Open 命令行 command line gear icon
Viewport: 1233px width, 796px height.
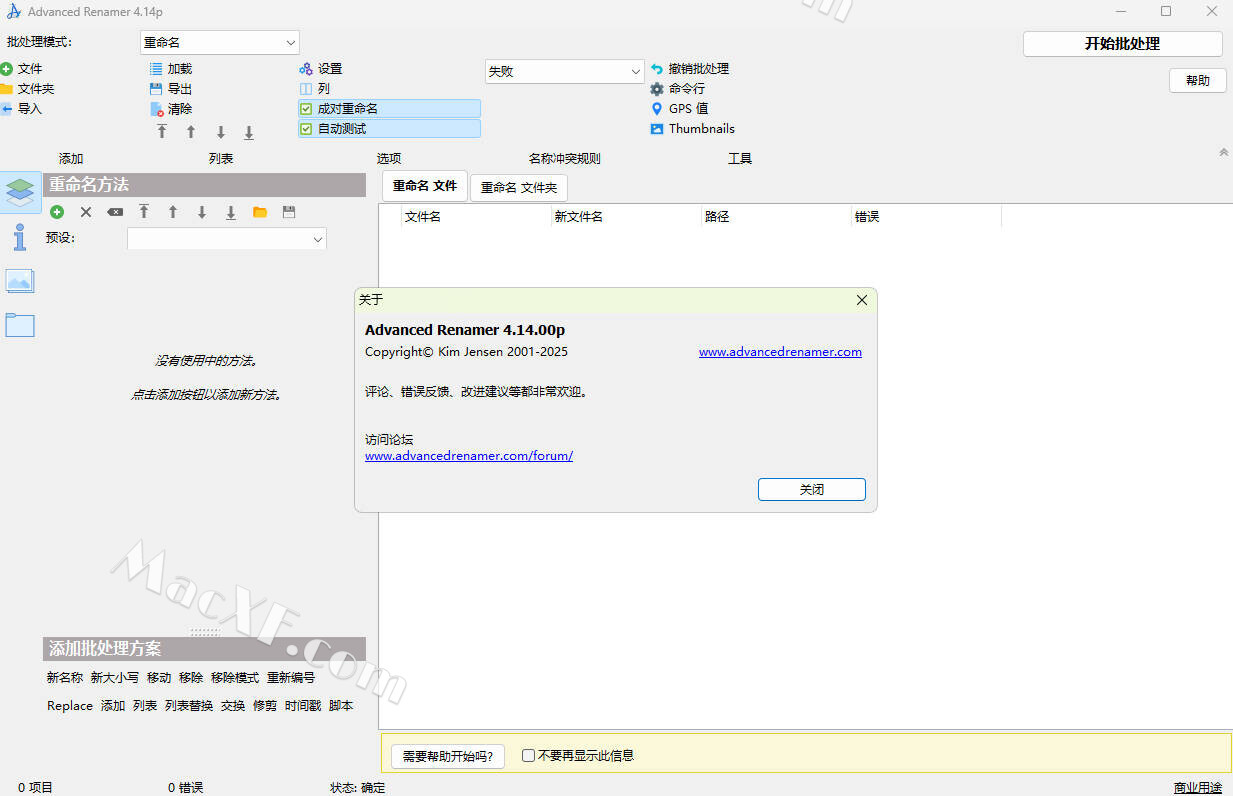pos(657,89)
